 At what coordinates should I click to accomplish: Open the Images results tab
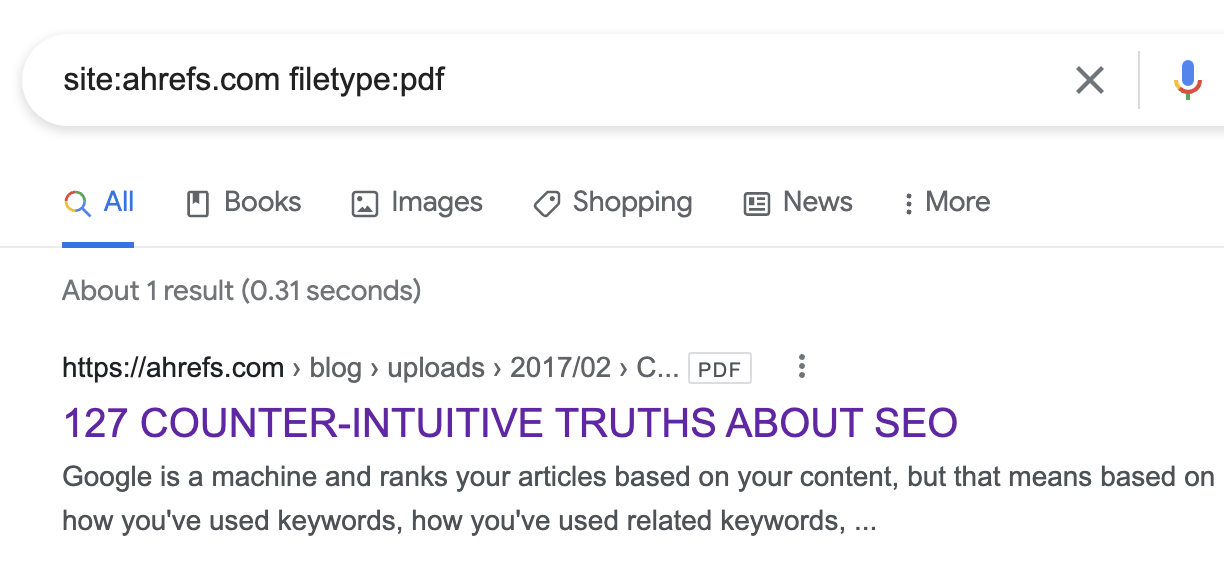coord(436,202)
